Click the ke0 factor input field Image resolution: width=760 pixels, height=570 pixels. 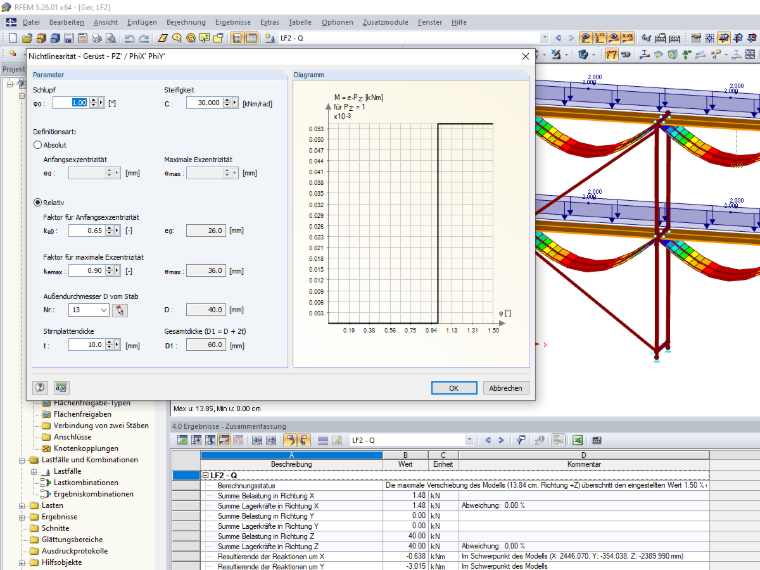click(86, 231)
